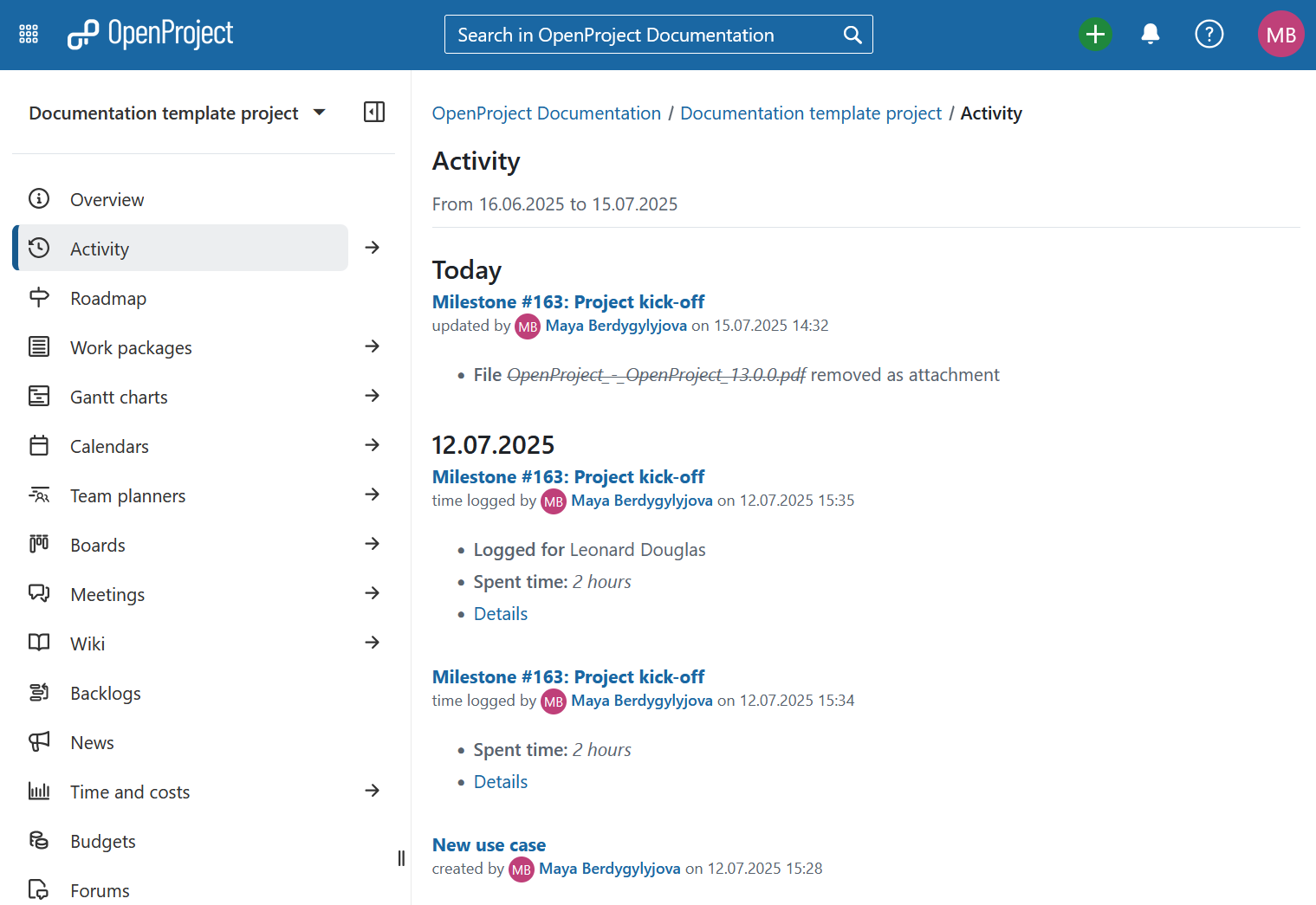1316x905 pixels.
Task: Click the Calendars icon
Action: coord(39,446)
